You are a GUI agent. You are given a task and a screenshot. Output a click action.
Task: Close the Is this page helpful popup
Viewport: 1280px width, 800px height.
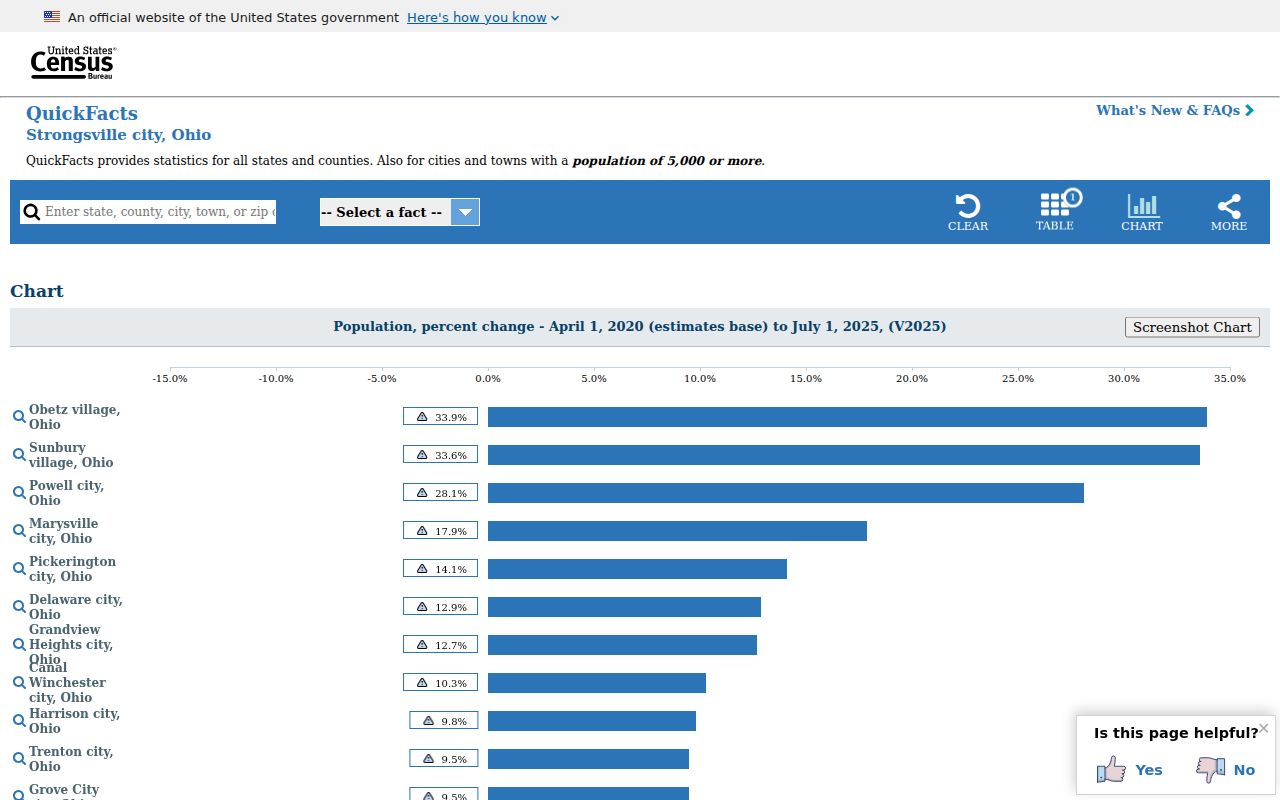(x=1264, y=728)
